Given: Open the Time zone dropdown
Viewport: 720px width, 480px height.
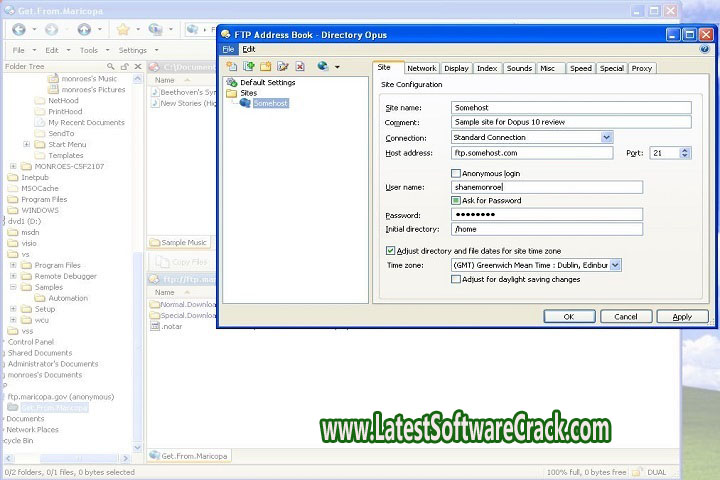Looking at the screenshot, I should (x=615, y=265).
